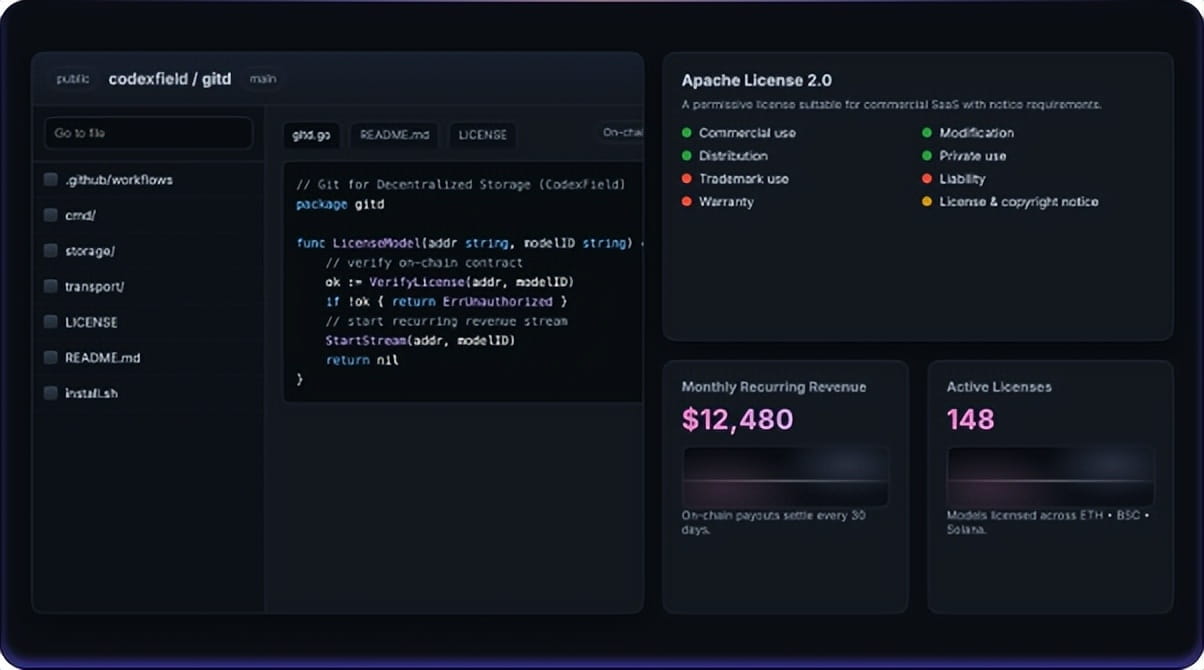1204x670 pixels.
Task: Click the Apache License 2.0 heading
Action: pyautogui.click(x=756, y=80)
